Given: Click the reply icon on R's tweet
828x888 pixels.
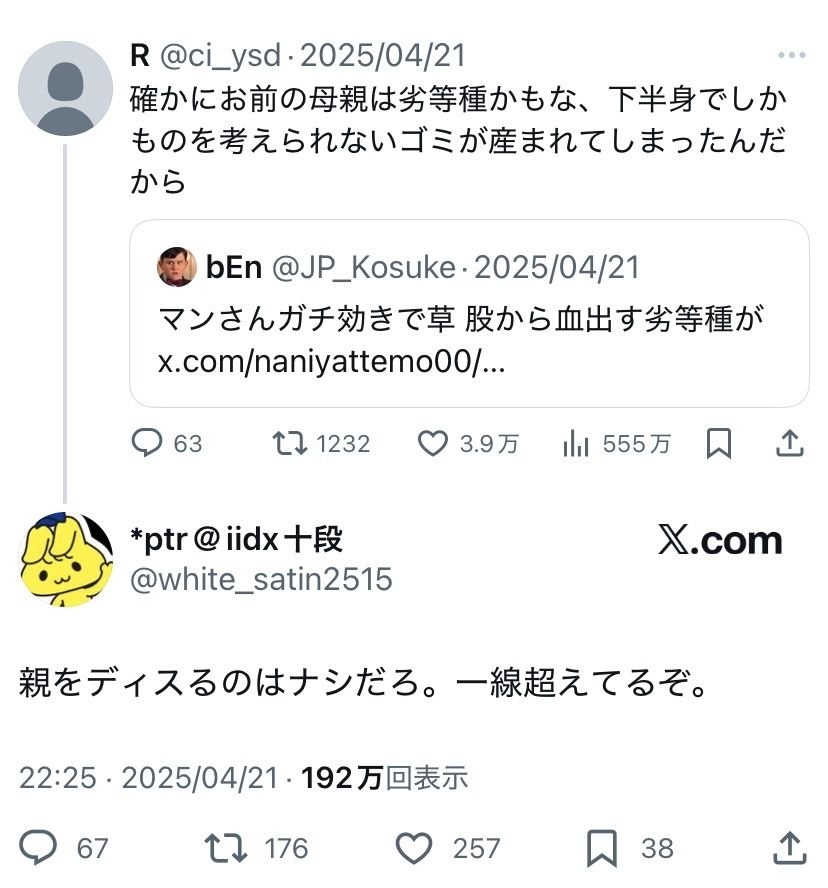Looking at the screenshot, I should (148, 443).
